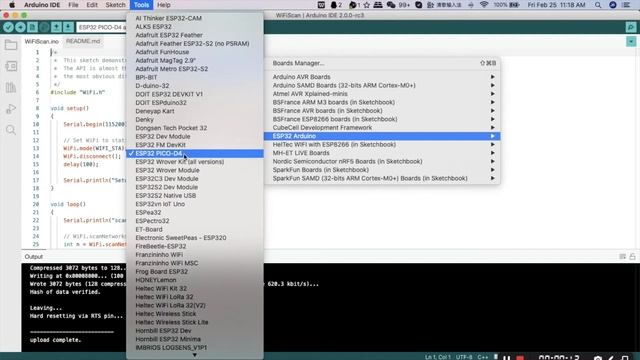Choose ESP32 Wrover Module board
The height and width of the screenshot is (360, 640).
(195, 170)
